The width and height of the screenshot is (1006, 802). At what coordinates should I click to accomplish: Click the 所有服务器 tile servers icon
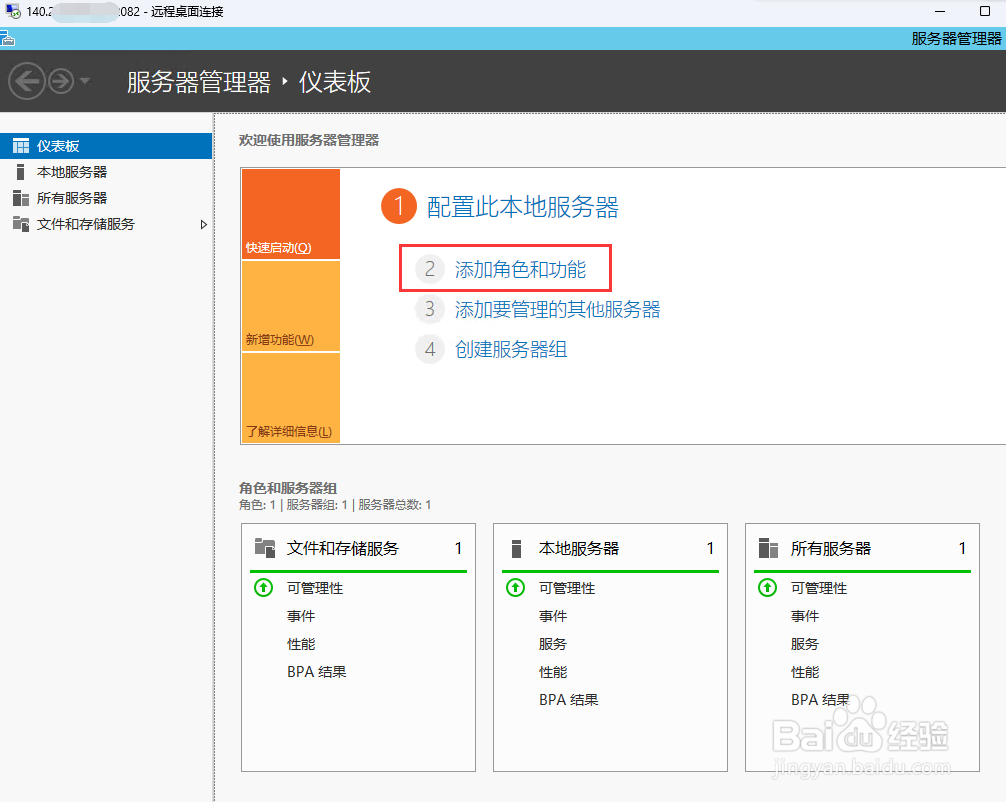tap(768, 547)
